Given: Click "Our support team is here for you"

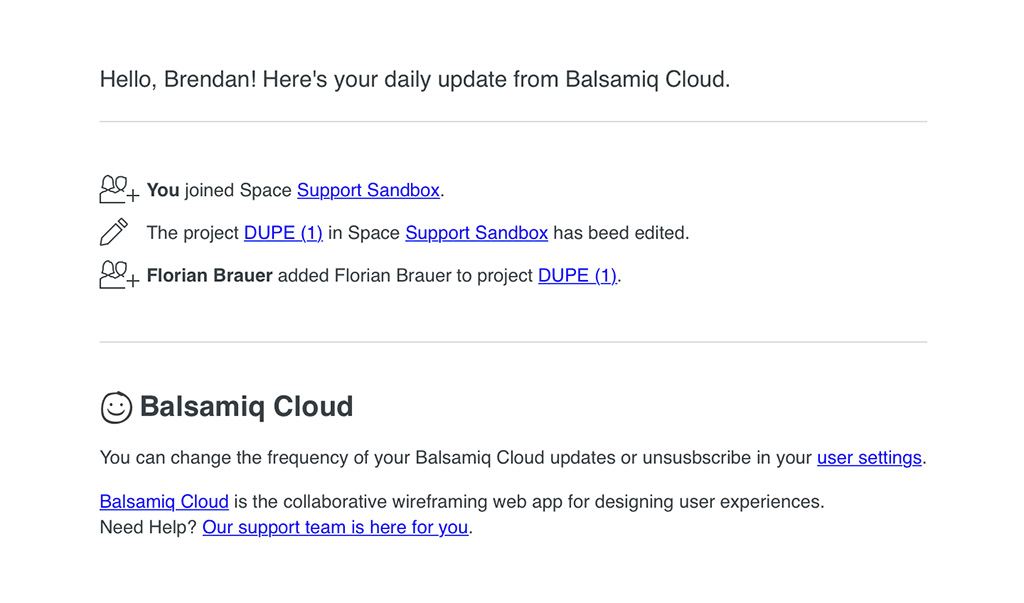Looking at the screenshot, I should (335, 527).
